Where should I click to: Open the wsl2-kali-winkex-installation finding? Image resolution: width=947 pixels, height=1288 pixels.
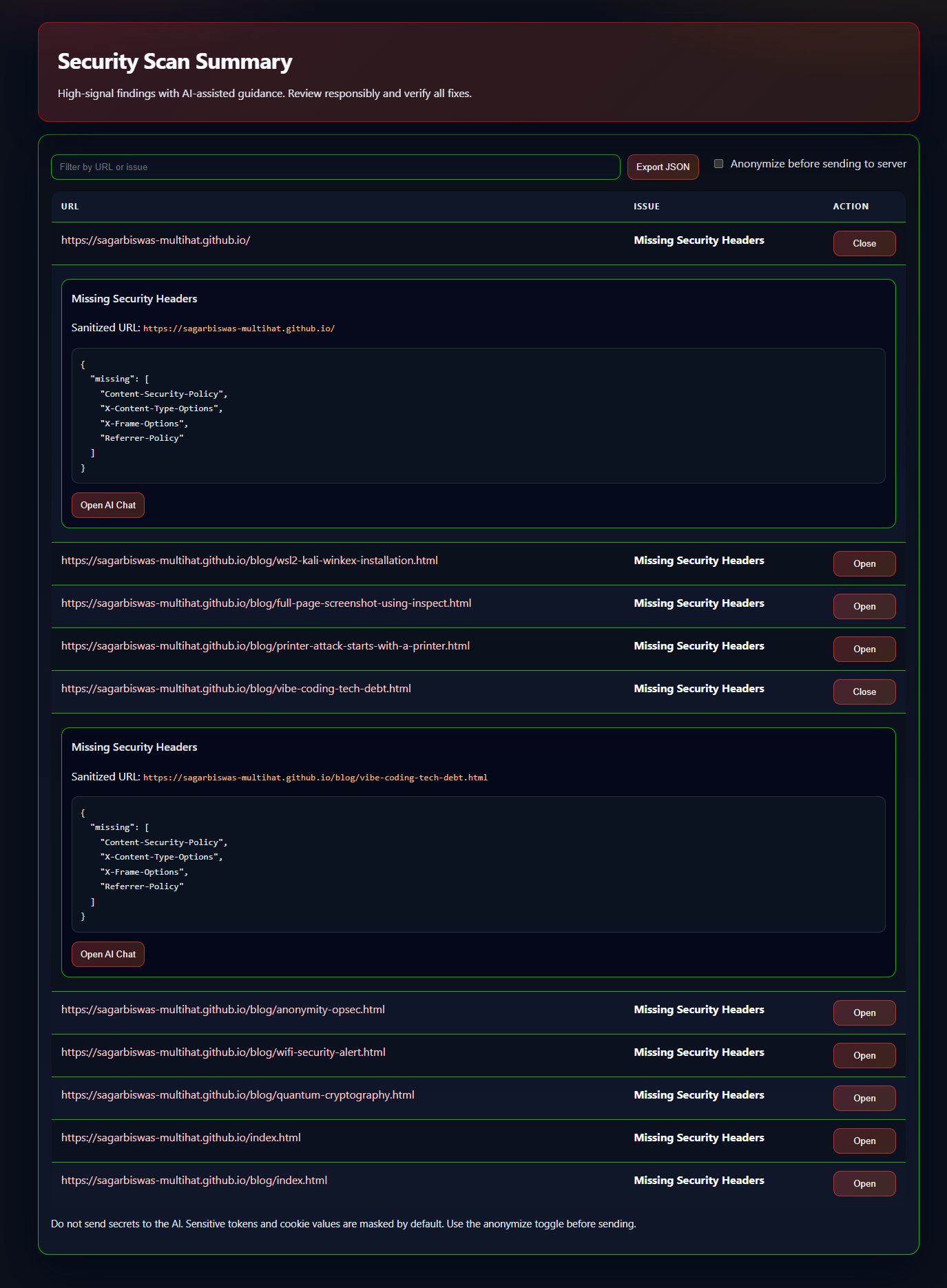point(864,563)
